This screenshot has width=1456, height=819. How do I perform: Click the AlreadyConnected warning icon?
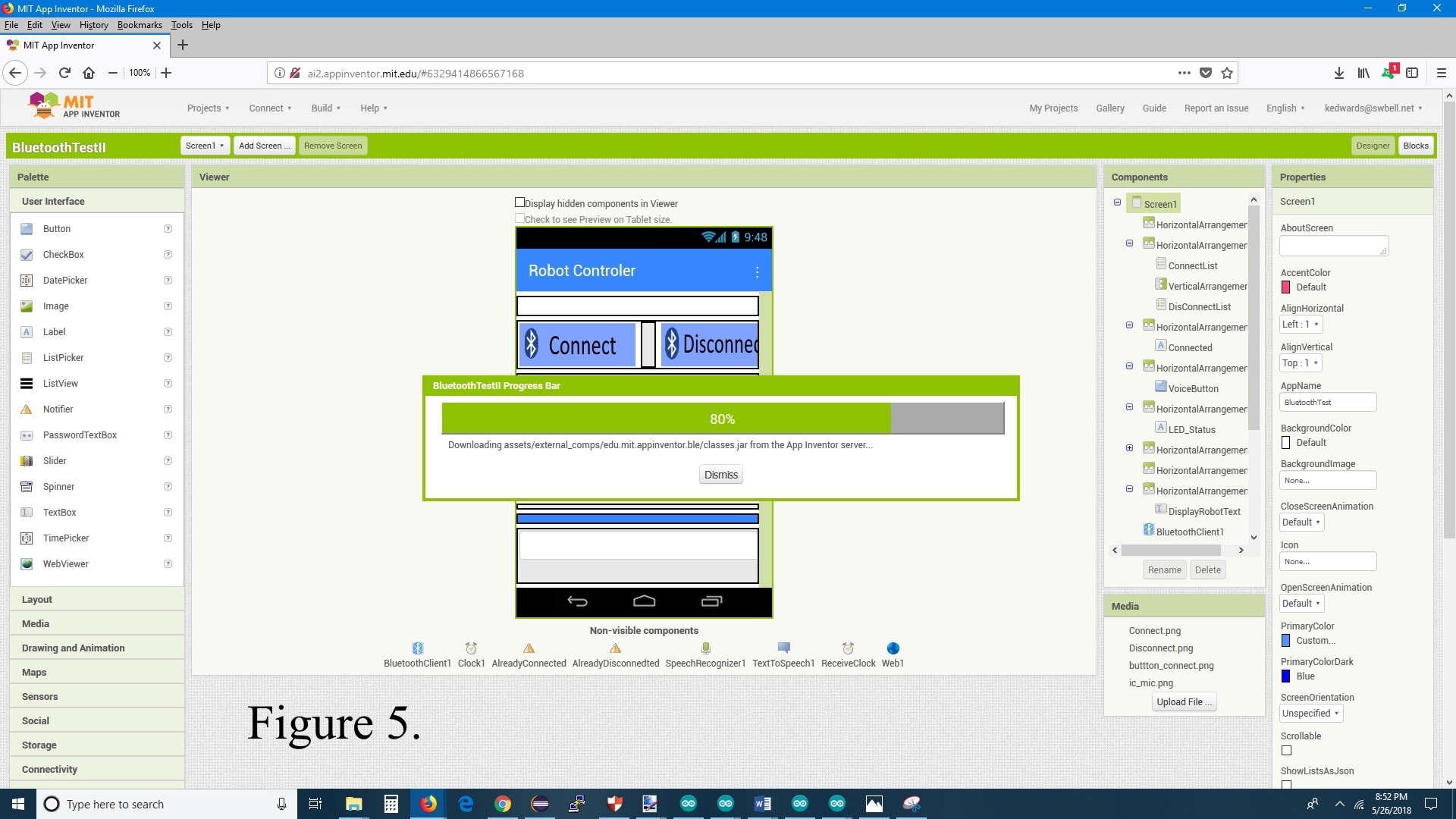coord(528,648)
